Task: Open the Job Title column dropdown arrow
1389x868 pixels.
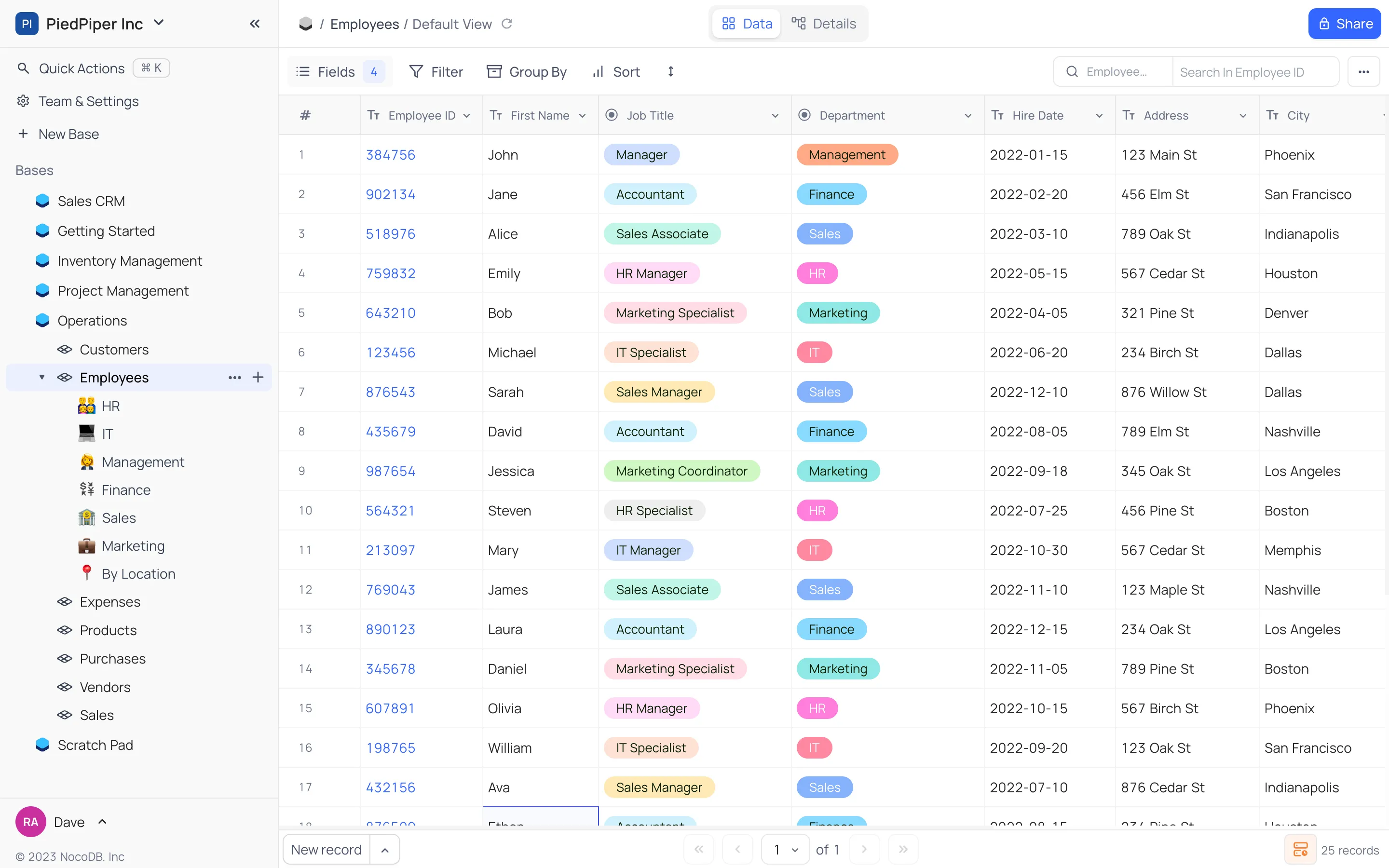Action: click(x=775, y=115)
